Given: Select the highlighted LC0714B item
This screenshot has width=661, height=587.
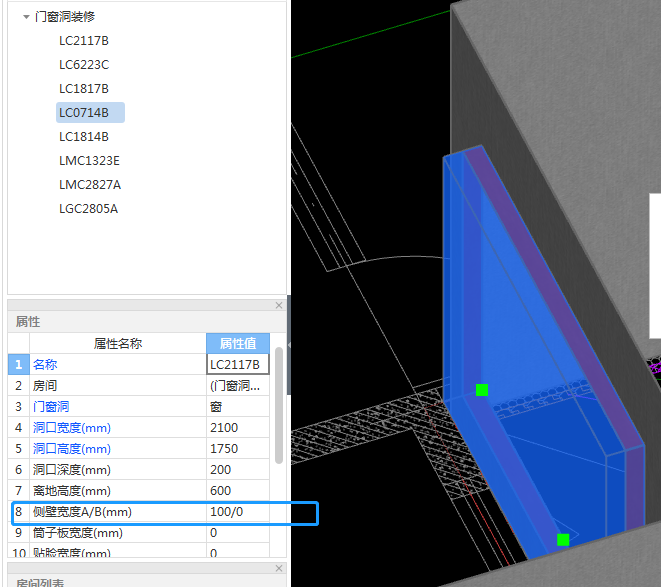Looking at the screenshot, I should tap(90, 113).
